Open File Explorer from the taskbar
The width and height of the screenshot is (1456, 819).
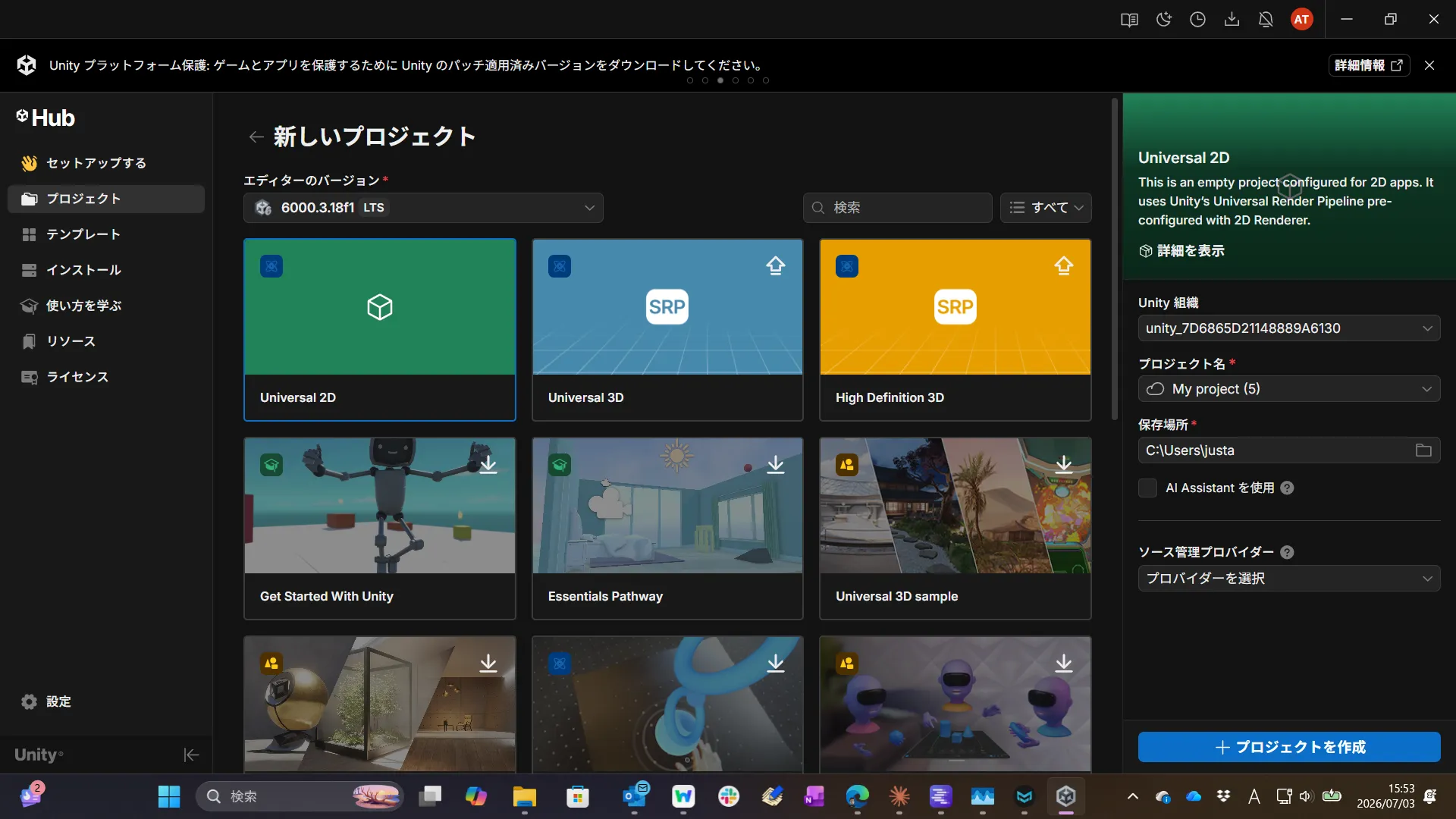pyautogui.click(x=524, y=796)
